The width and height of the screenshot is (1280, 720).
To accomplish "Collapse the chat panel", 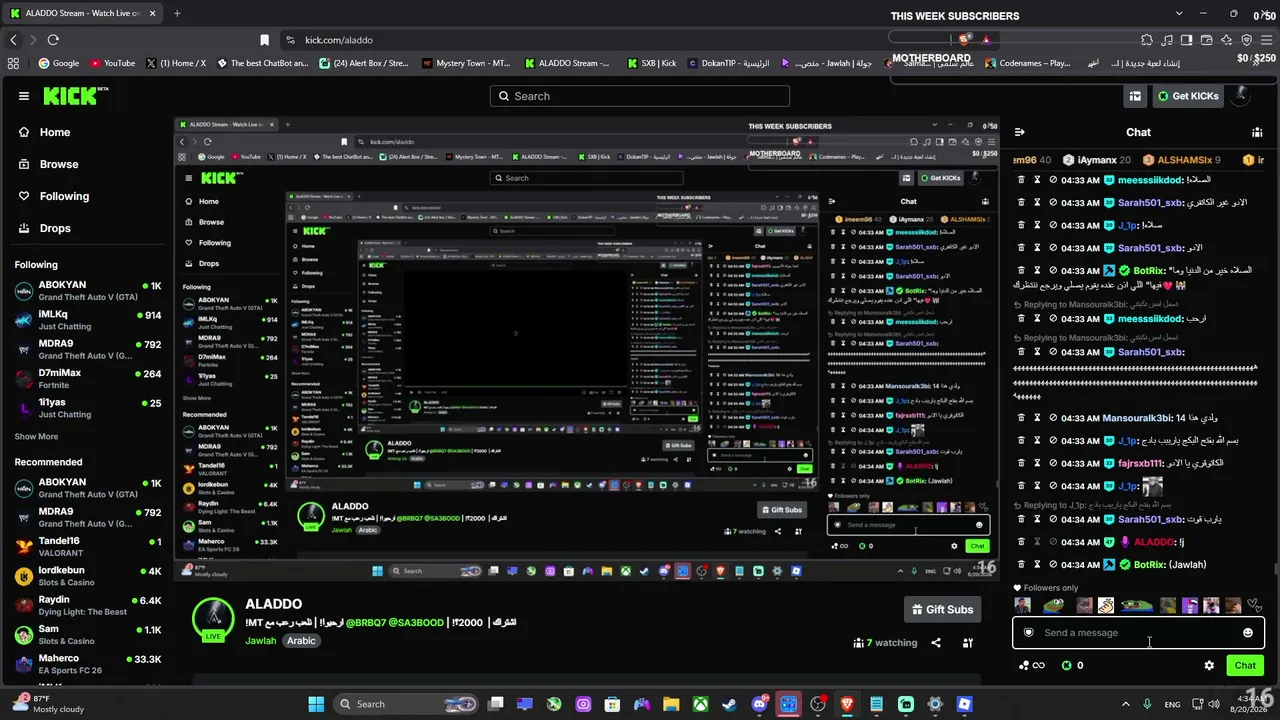I will [x=1020, y=132].
